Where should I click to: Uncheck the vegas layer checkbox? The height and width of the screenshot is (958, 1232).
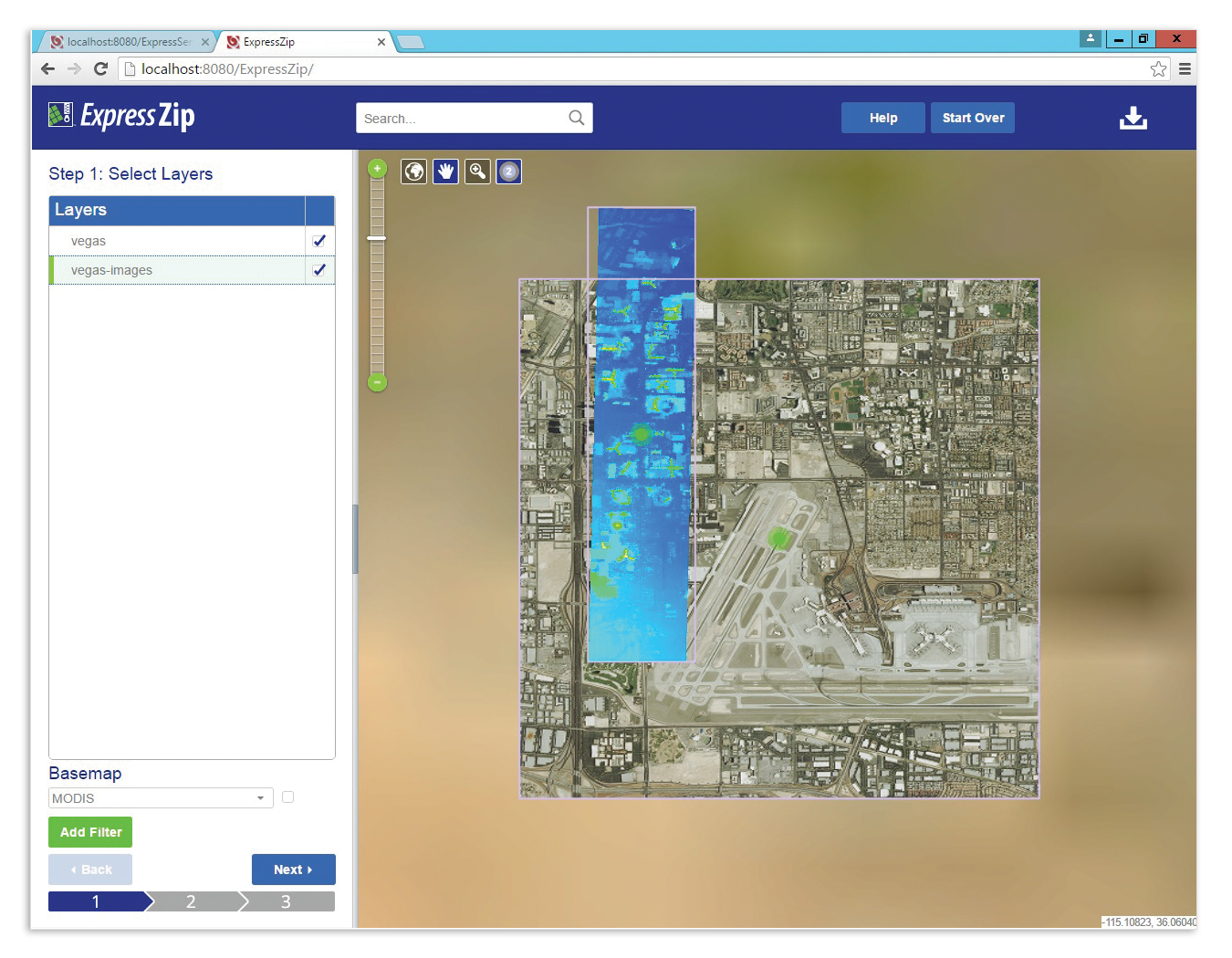319,241
